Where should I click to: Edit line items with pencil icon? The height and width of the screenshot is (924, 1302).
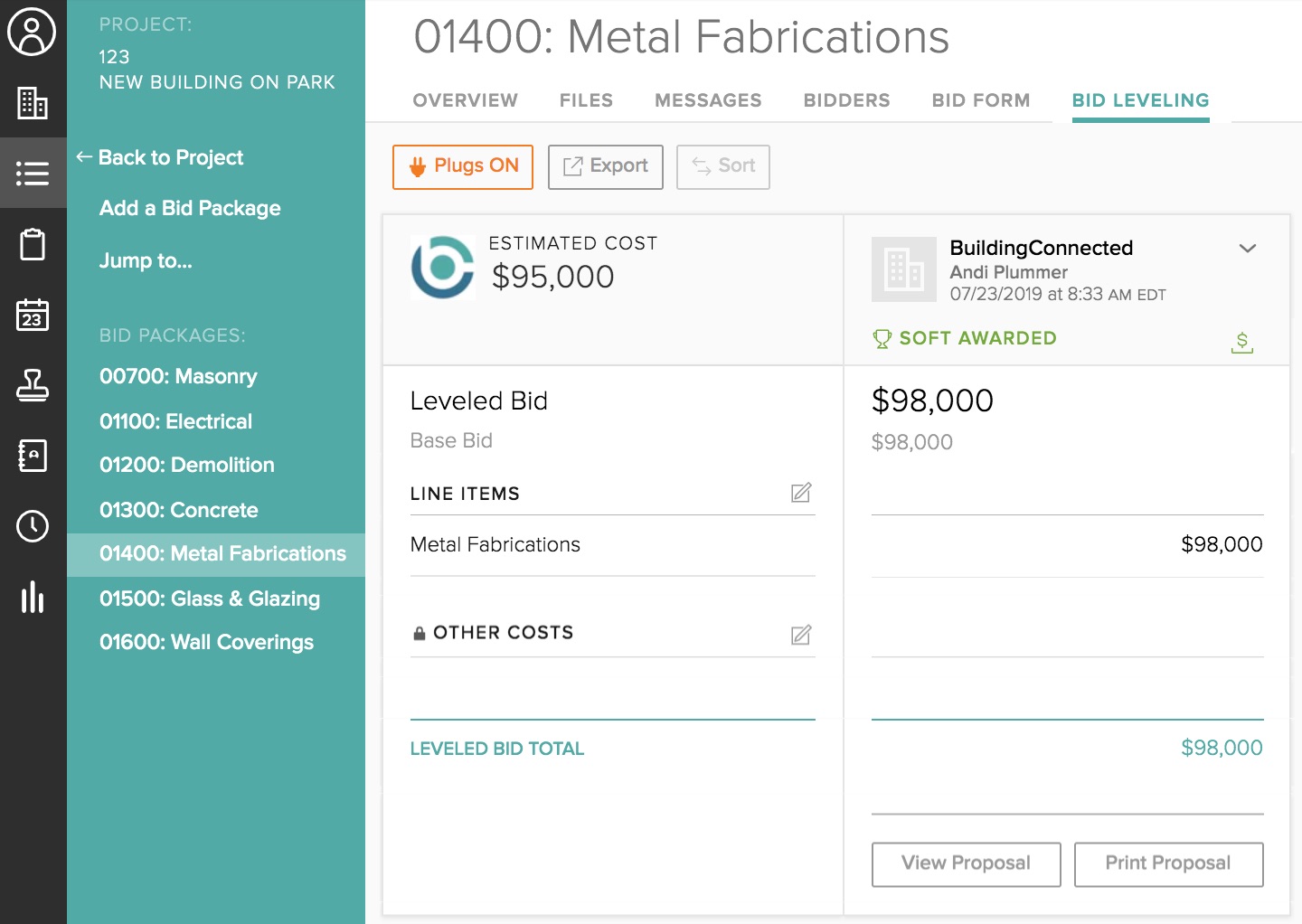[x=801, y=493]
